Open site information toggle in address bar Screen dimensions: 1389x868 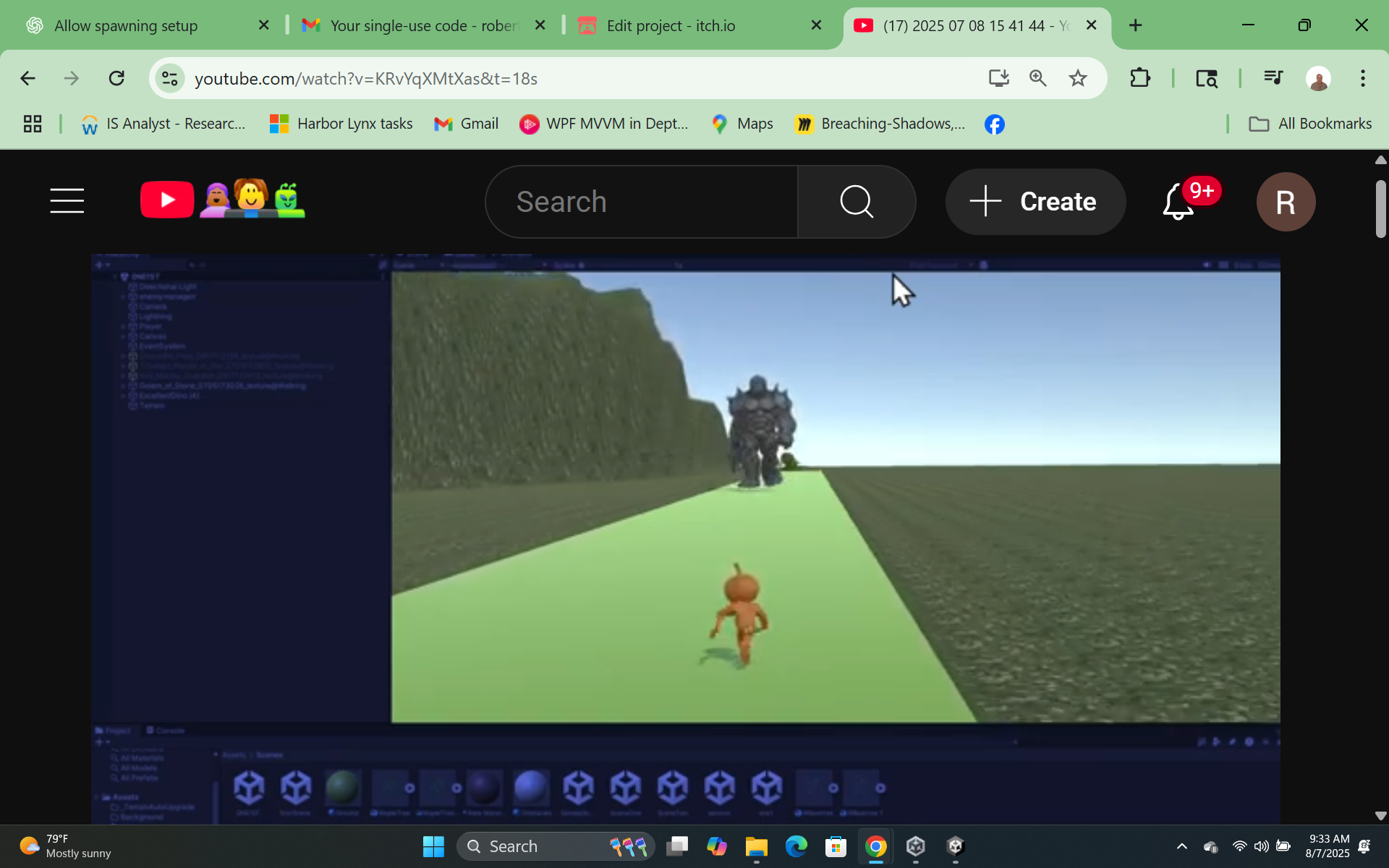pos(169,78)
